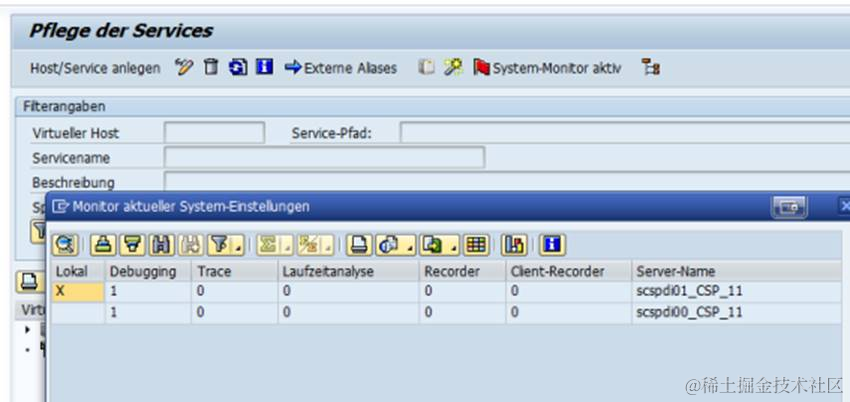
Task: Click the views icon after print
Action: point(388,245)
